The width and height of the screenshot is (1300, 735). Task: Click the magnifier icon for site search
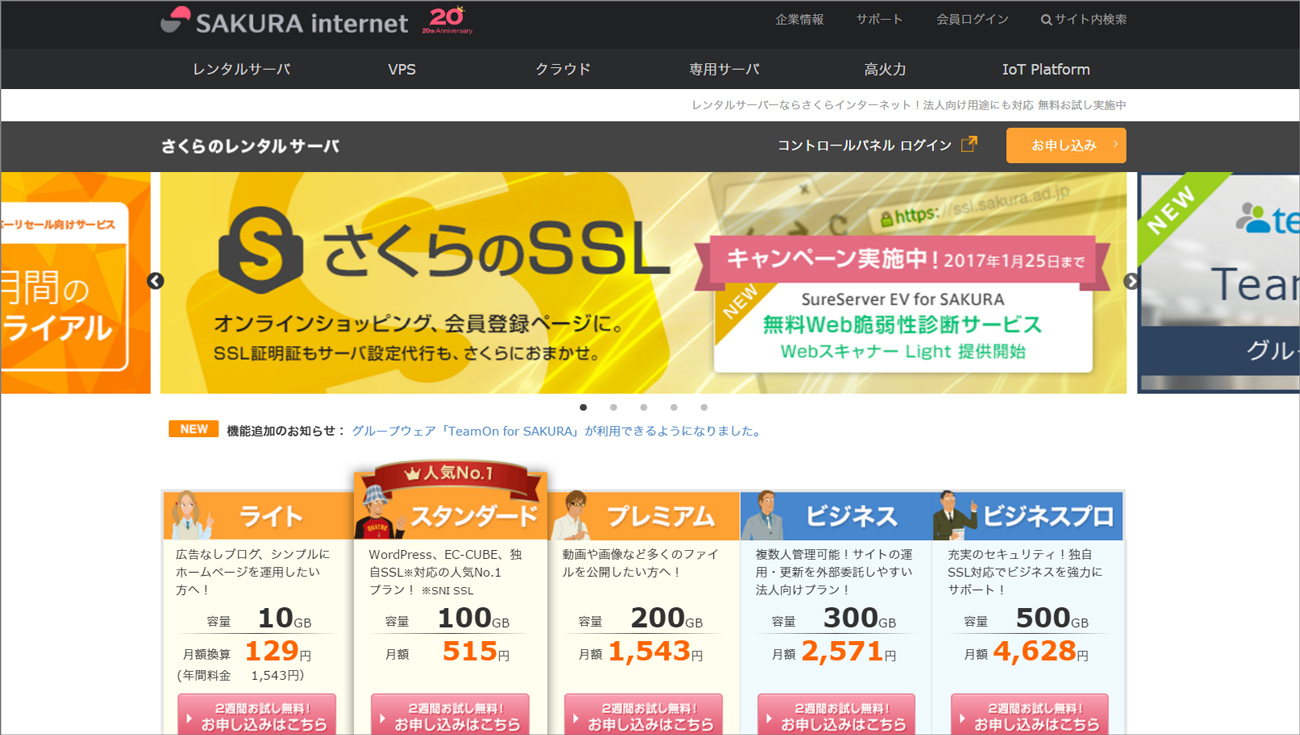point(1046,20)
